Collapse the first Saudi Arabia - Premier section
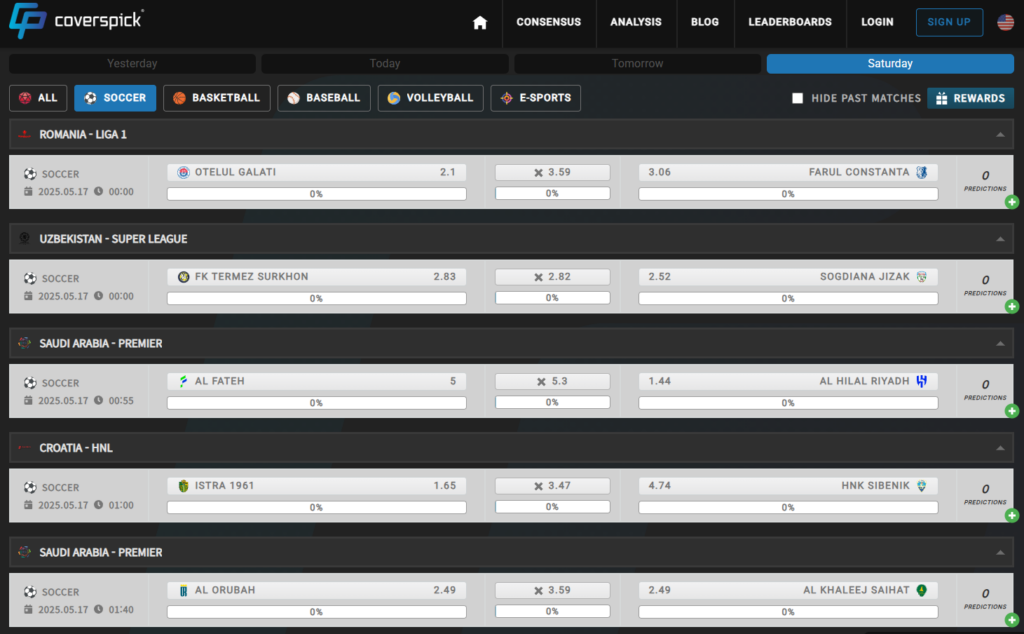Screen dimensions: 1024x634 click(1000, 343)
